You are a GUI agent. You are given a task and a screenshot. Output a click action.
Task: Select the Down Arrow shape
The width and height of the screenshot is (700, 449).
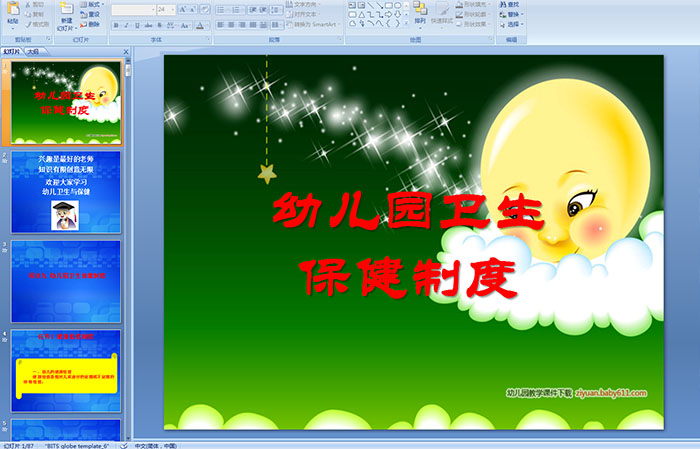click(x=397, y=15)
